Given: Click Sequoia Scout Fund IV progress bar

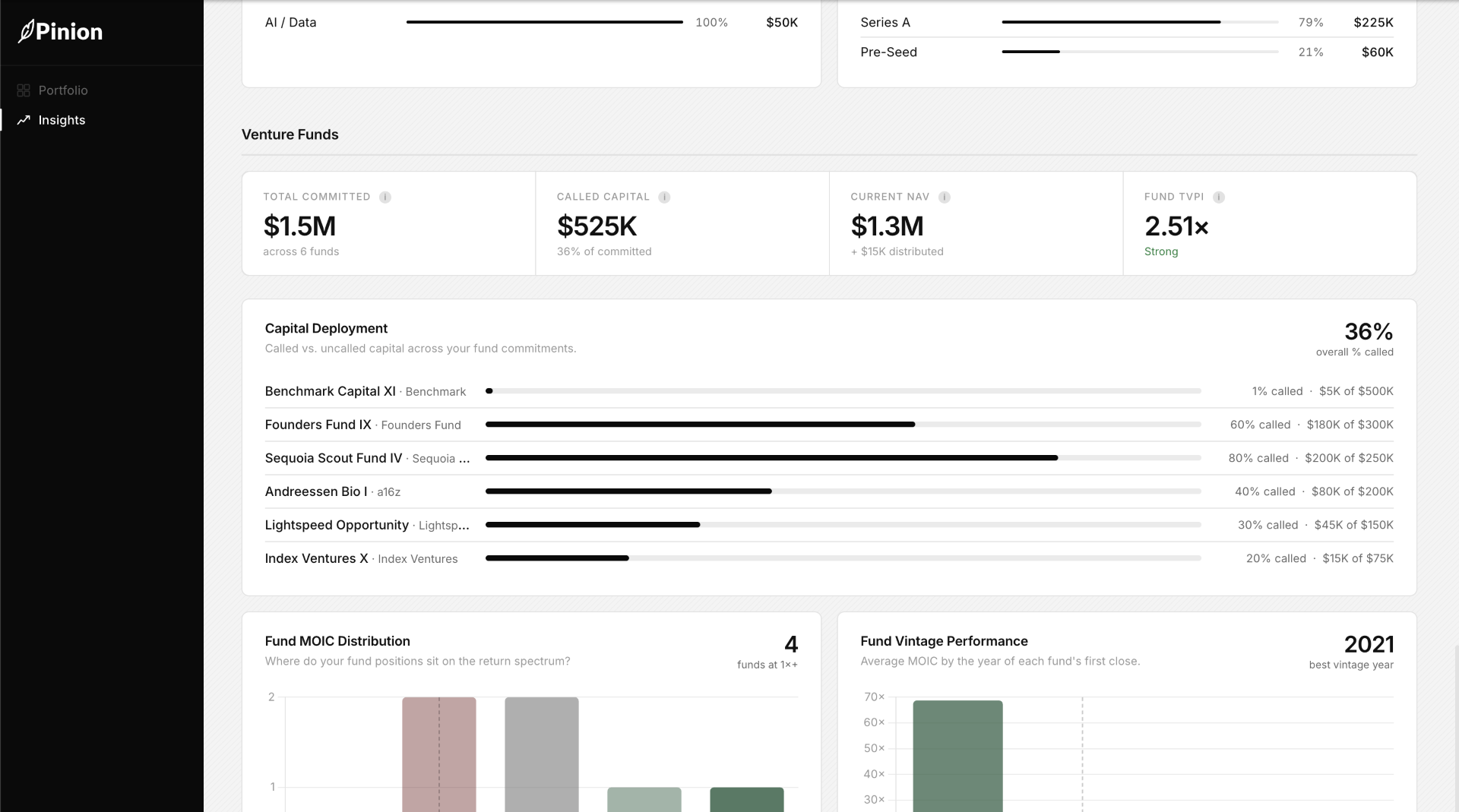Looking at the screenshot, I should coord(843,458).
